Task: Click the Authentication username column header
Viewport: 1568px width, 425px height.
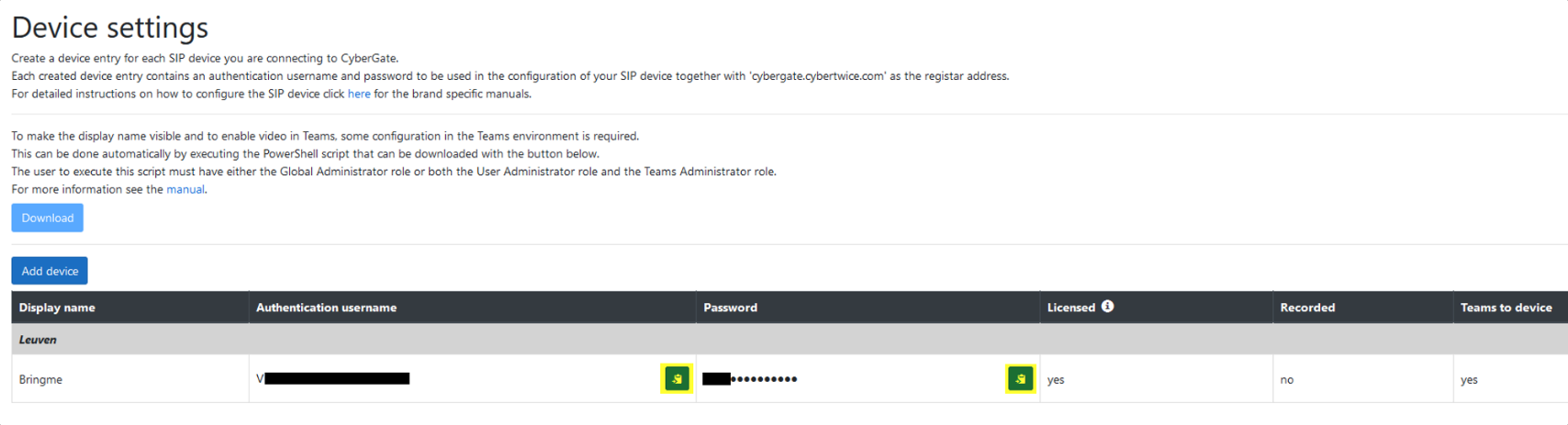Action: point(326,308)
